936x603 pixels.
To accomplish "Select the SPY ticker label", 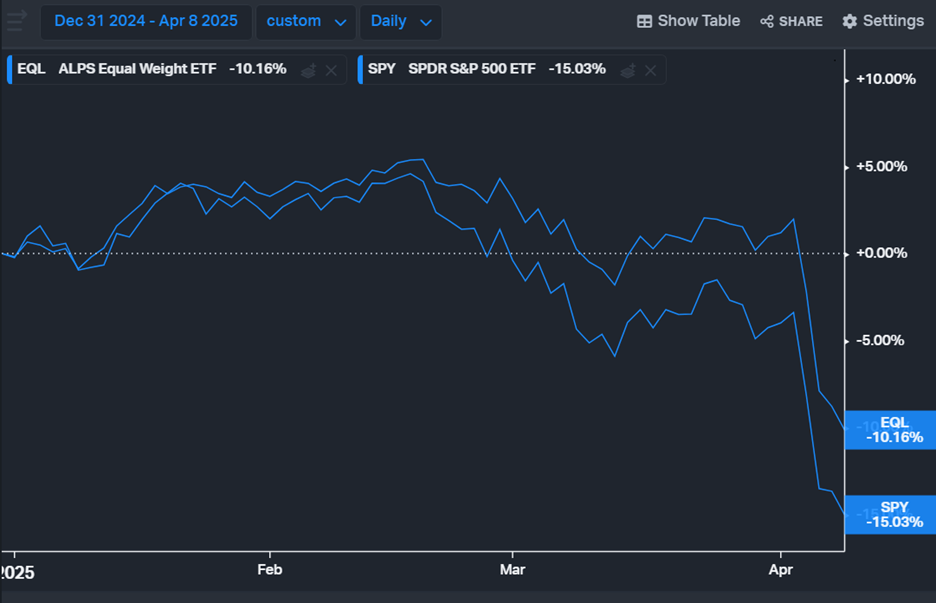I will tap(381, 69).
